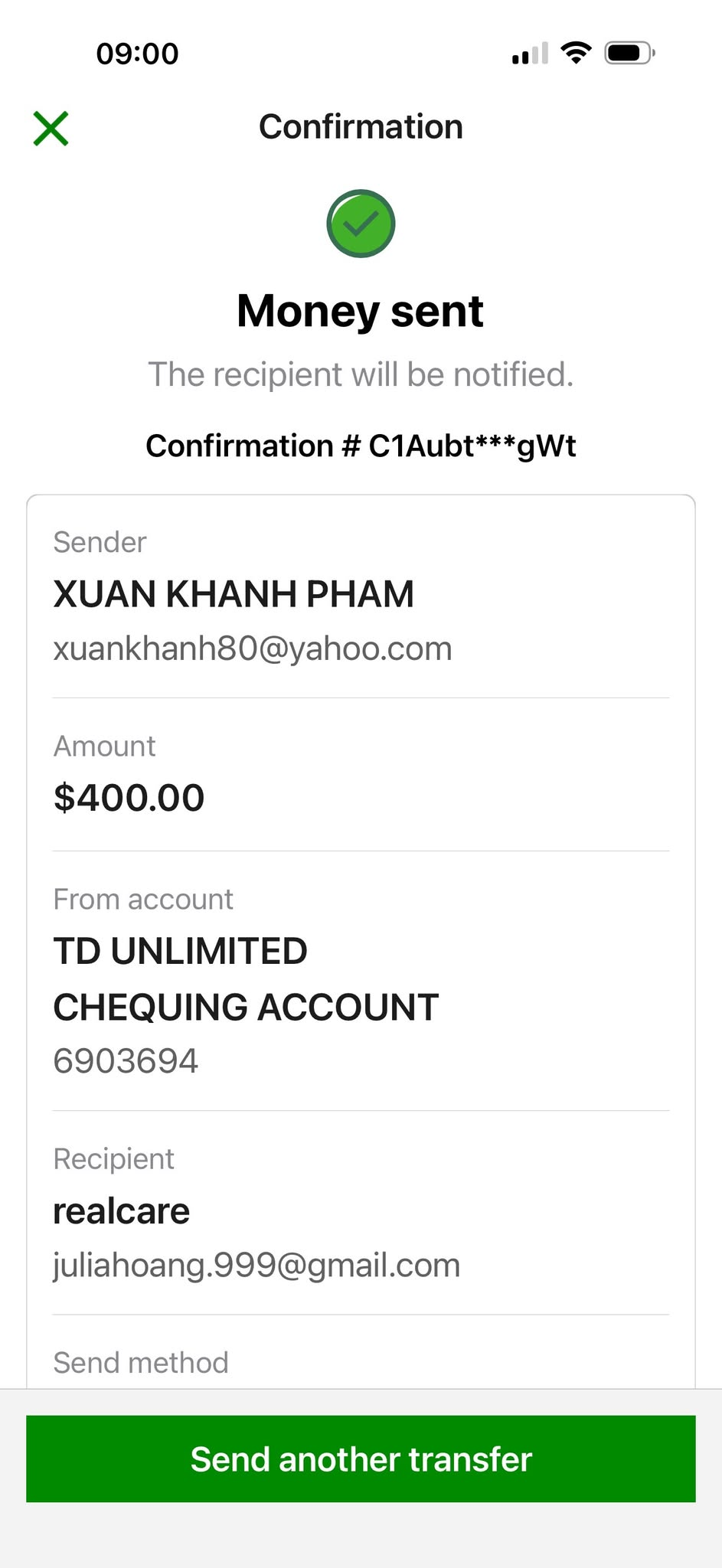Tap the cellular signal bars icon

pyautogui.click(x=531, y=54)
